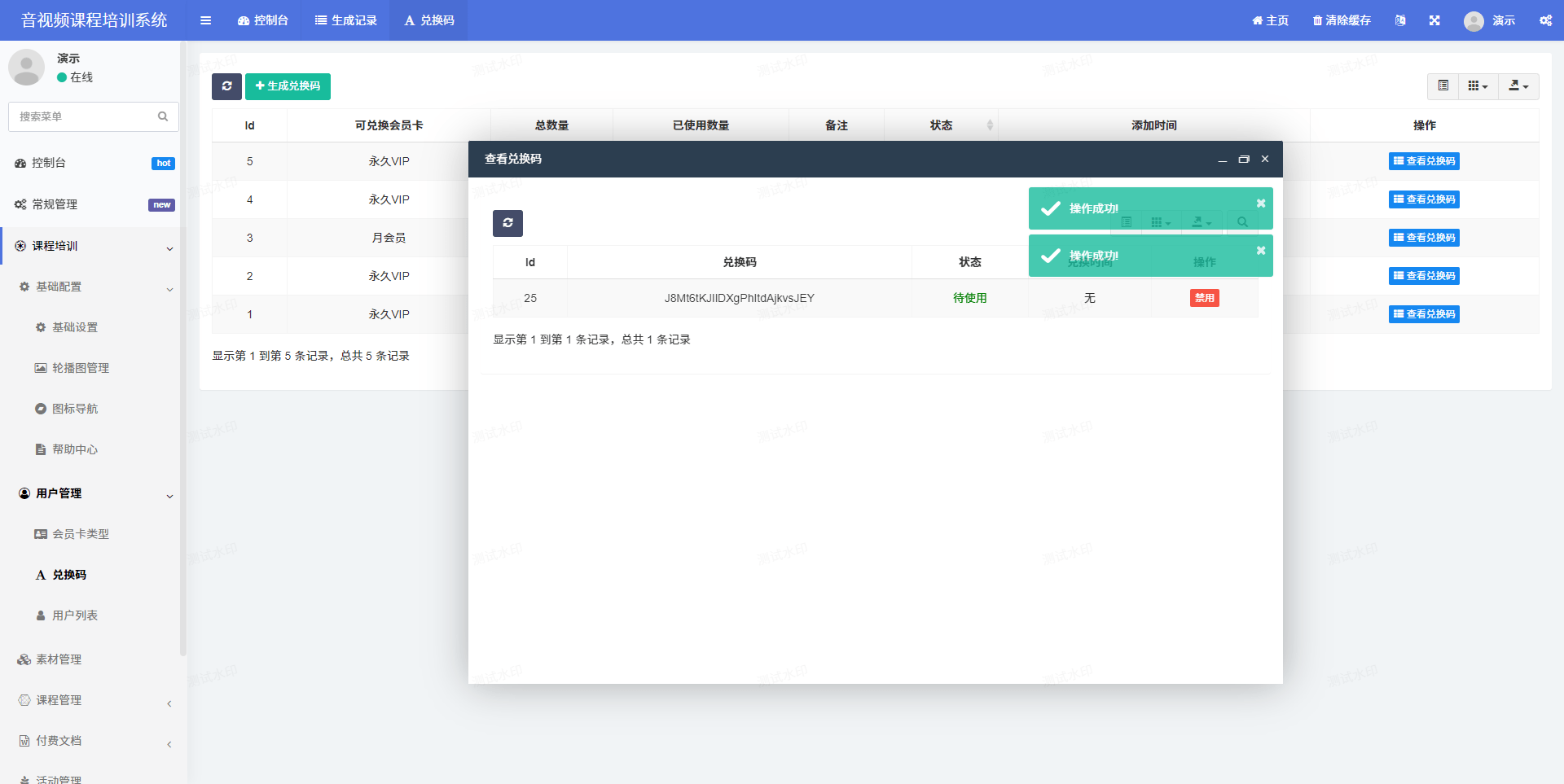Open the settings gears icon at top right
The image size is (1564, 784).
point(1545,20)
